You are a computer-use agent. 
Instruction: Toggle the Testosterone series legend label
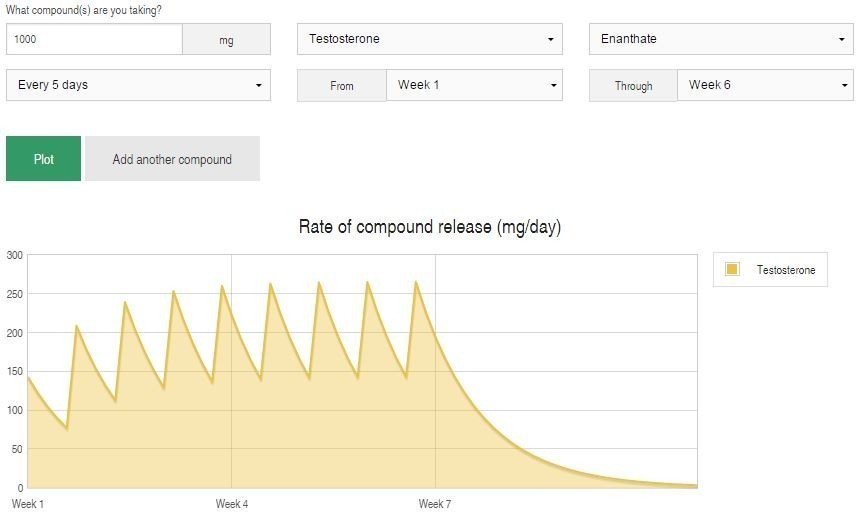[x=785, y=270]
